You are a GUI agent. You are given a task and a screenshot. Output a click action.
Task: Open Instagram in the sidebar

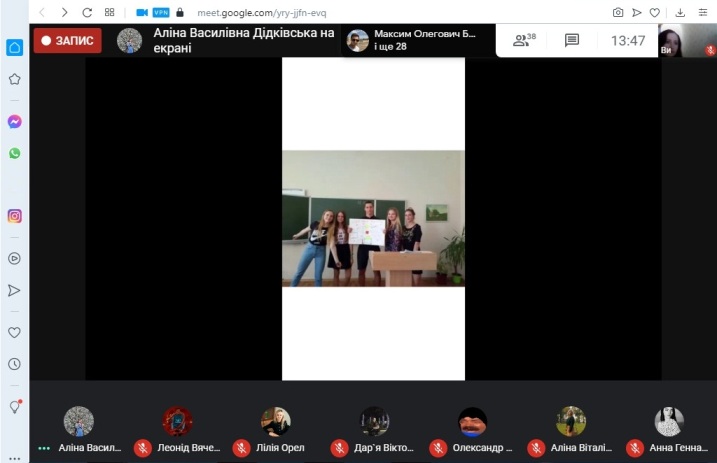(x=15, y=216)
